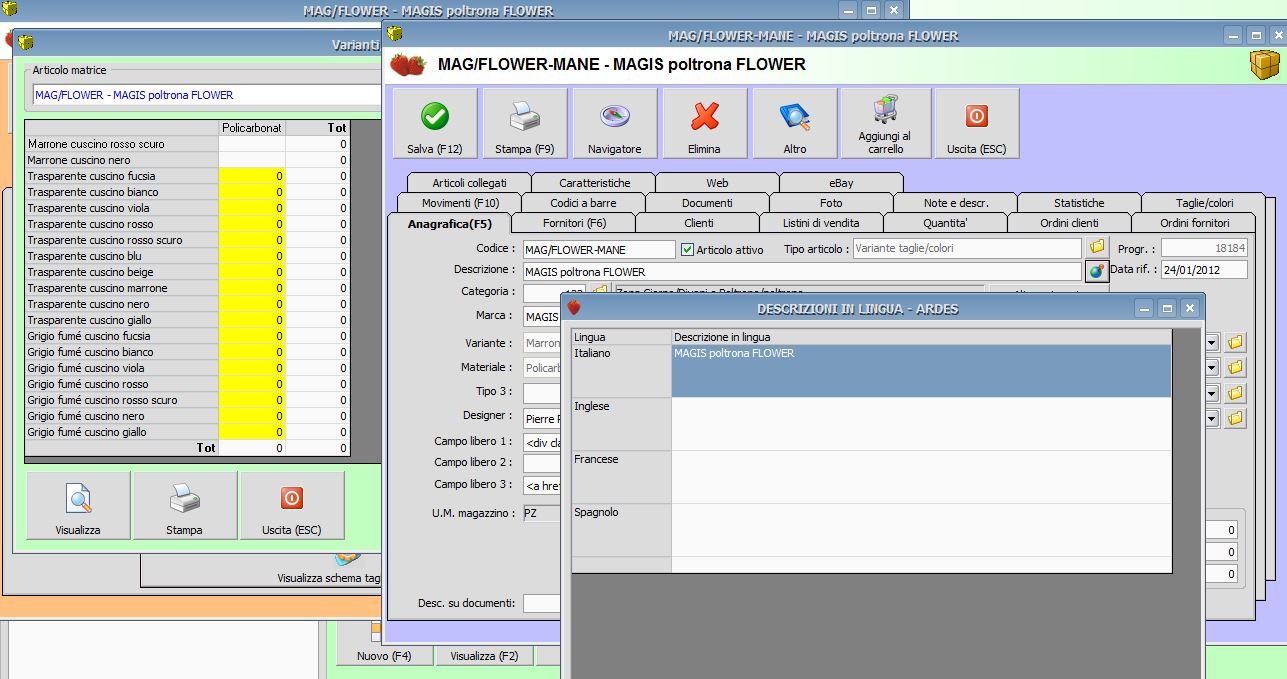Open the Ordini fornitori tab
Viewport: 1287px width, 679px height.
(x=1194, y=223)
